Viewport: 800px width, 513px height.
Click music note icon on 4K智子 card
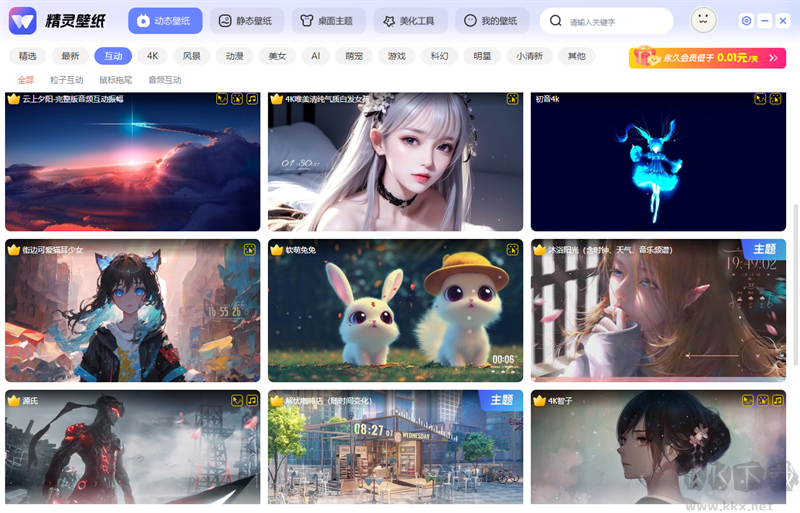click(x=778, y=400)
